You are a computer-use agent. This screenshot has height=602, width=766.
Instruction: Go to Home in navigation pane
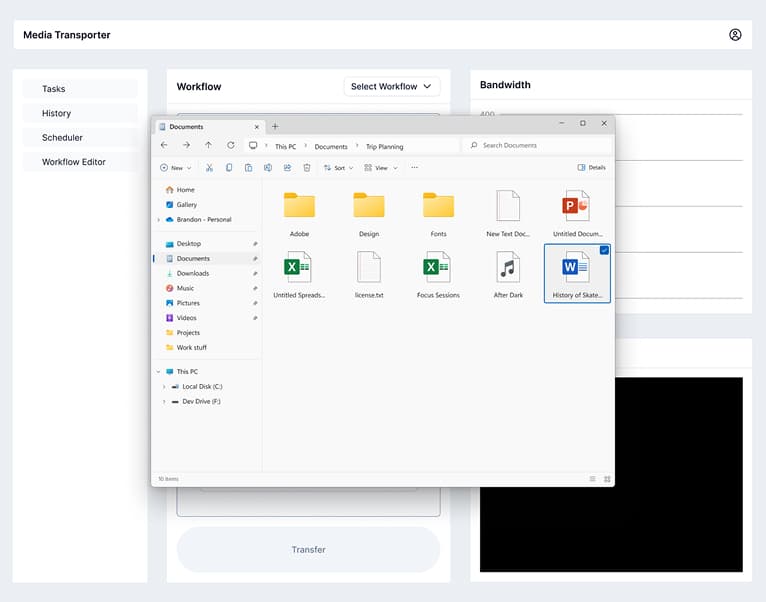tap(185, 190)
